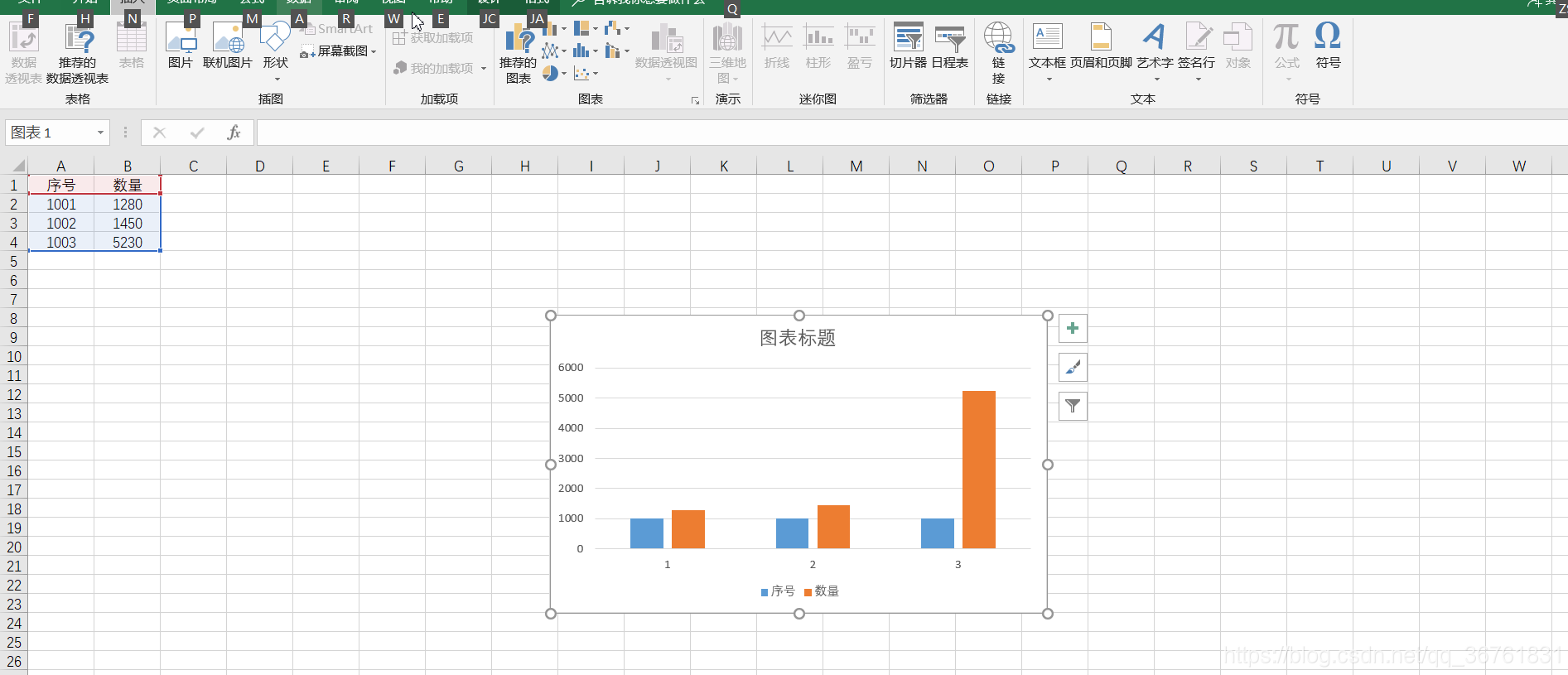Open the 推荐的图表 recommended charts
This screenshot has height=675, width=1568.
(518, 52)
